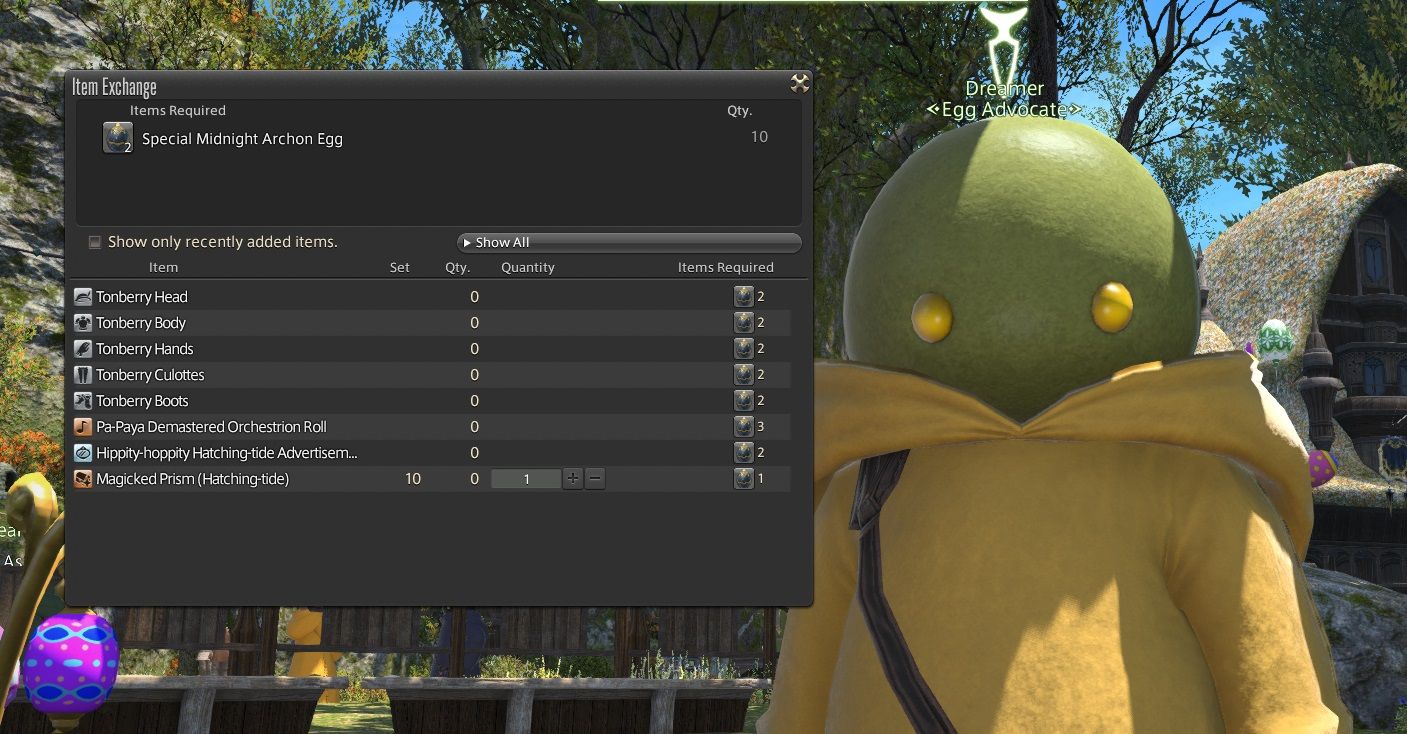Click the Quantity column header
This screenshot has height=734, width=1407.
(x=528, y=268)
